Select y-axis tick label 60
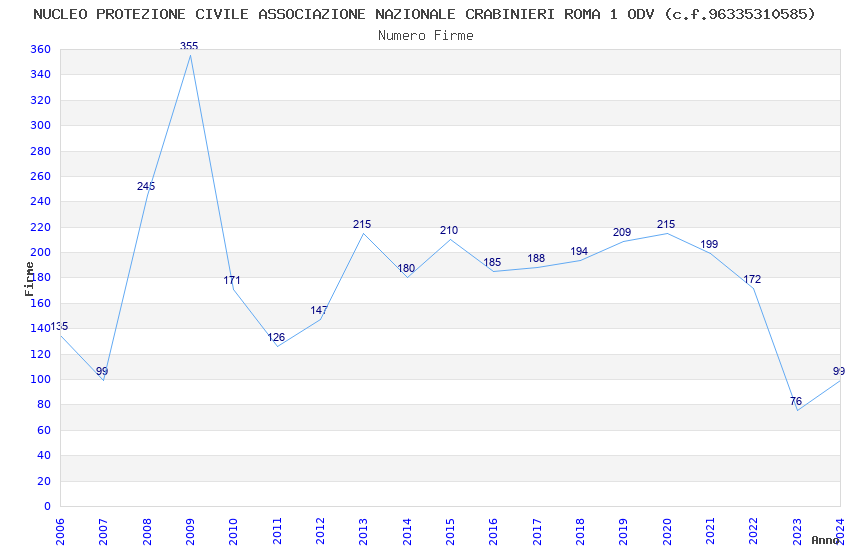The image size is (850, 550). coord(44,430)
